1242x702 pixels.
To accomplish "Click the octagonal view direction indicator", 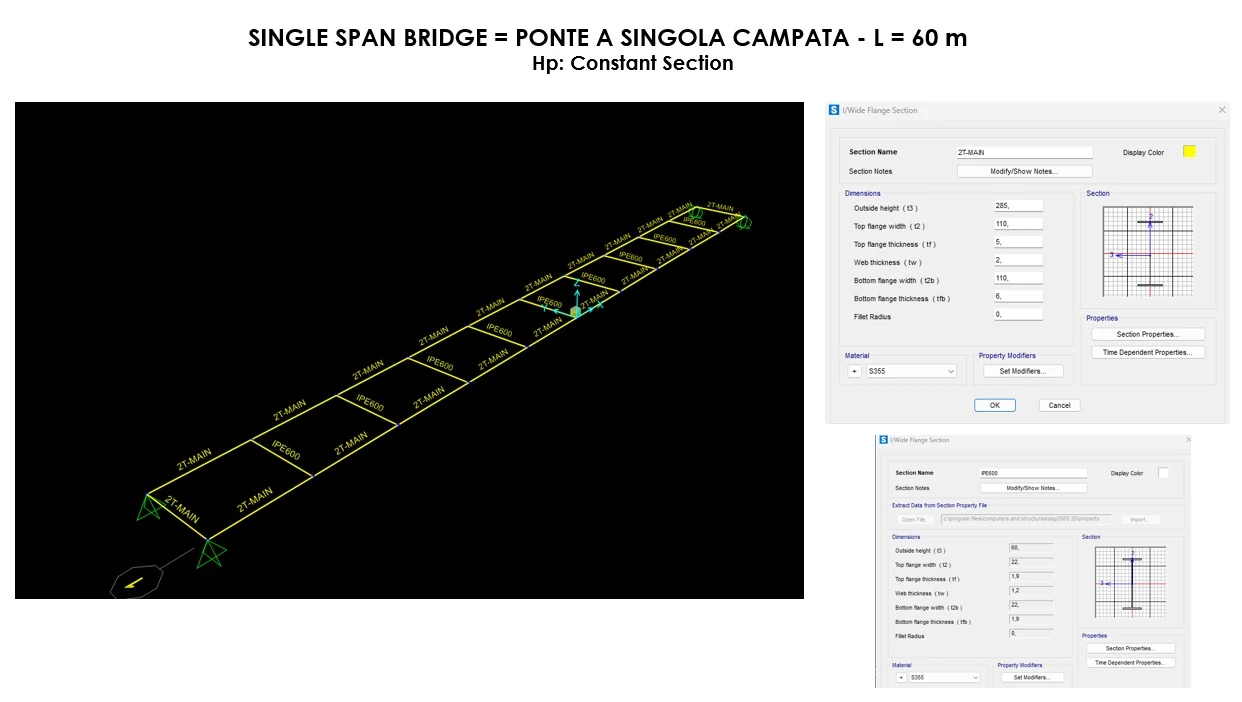I will coord(135,582).
